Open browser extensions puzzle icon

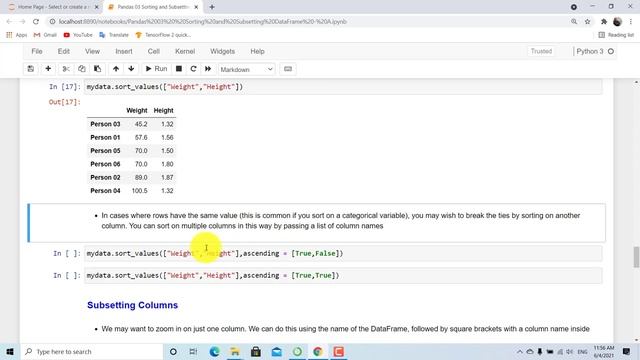pos(604,22)
